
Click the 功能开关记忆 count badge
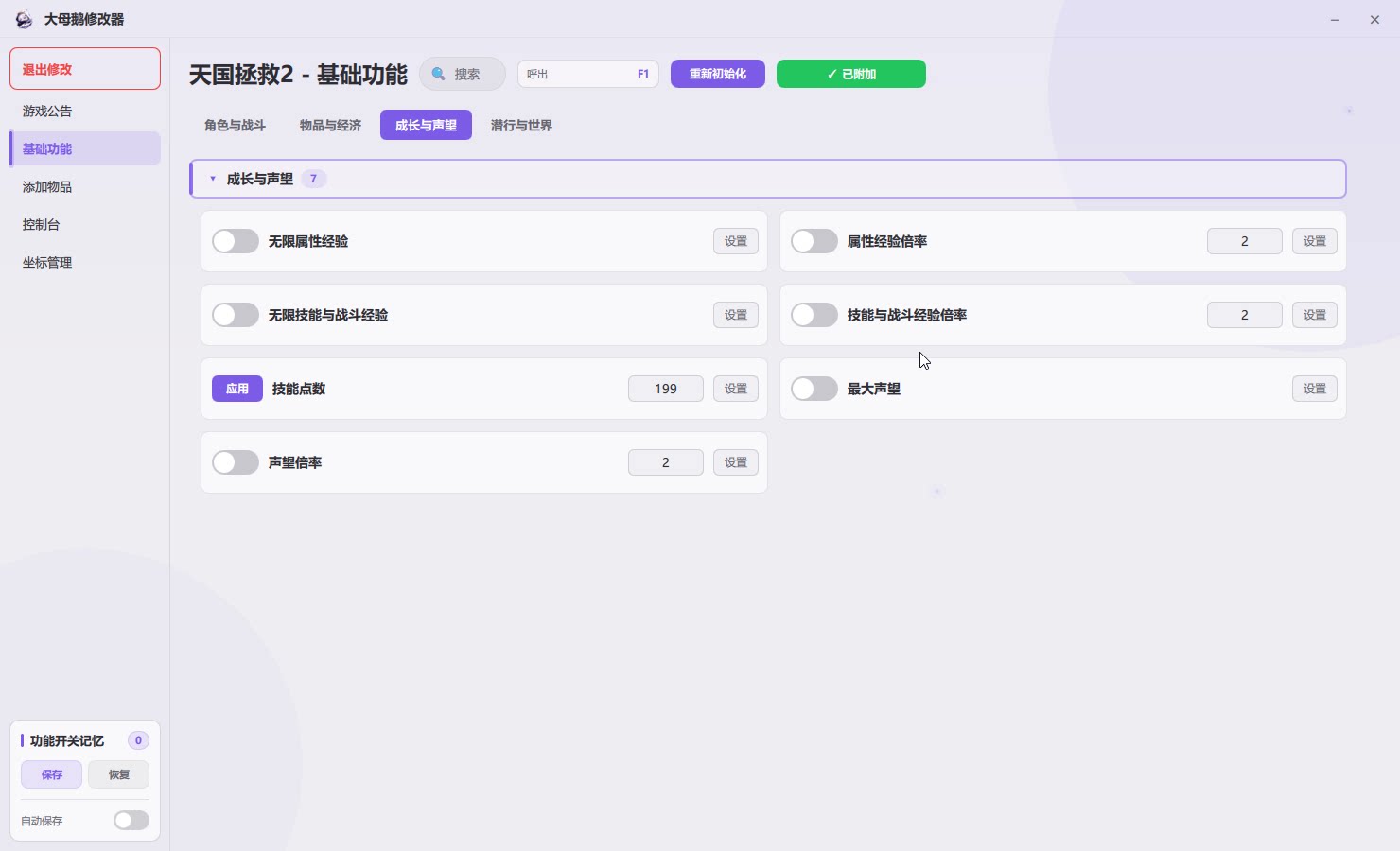tap(138, 740)
